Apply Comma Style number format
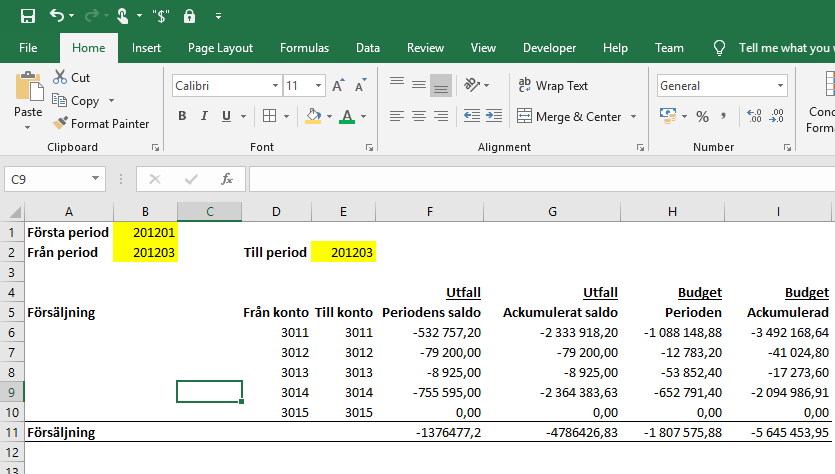 pos(724,116)
